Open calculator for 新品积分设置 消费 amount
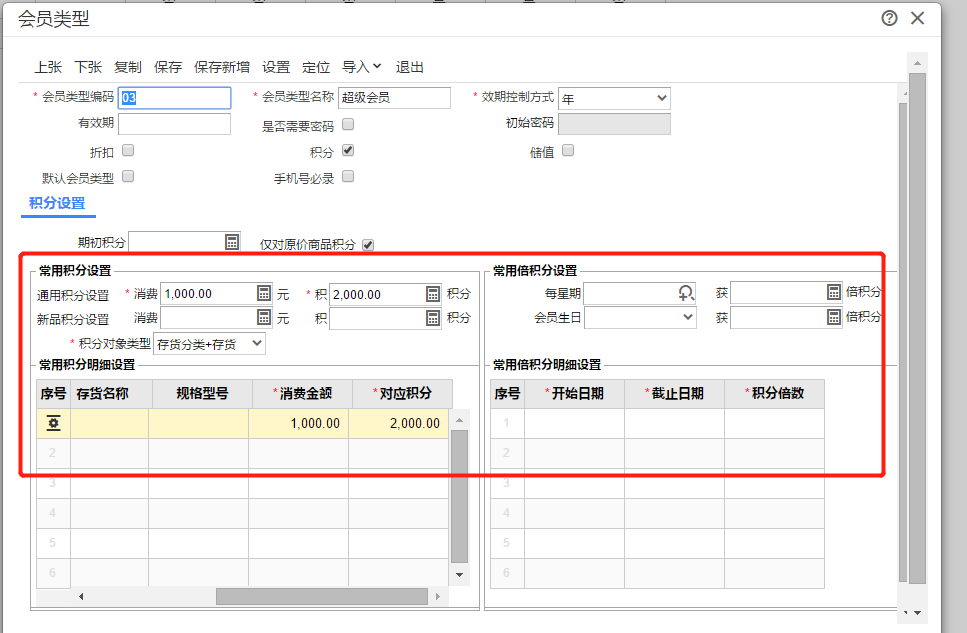This screenshot has width=967, height=633. (x=264, y=318)
